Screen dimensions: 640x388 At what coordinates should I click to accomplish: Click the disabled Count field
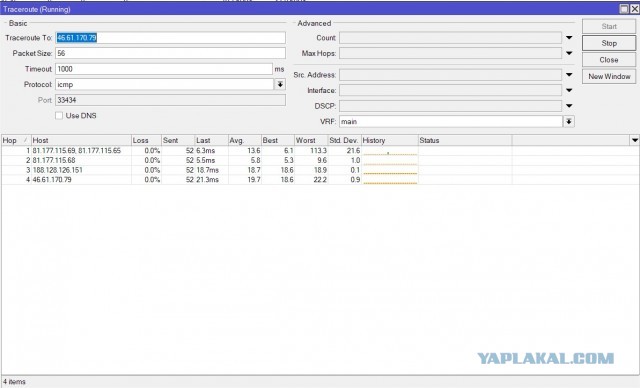point(451,38)
